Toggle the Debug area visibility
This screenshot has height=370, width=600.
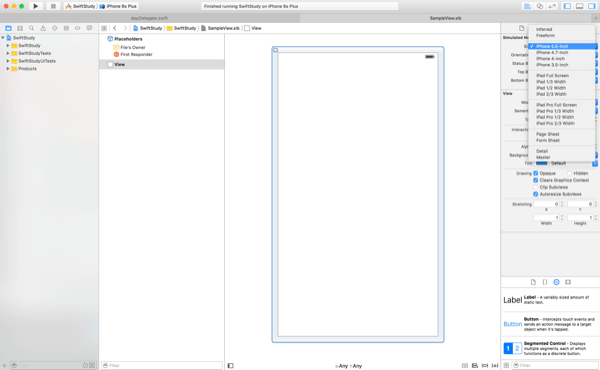pyautogui.click(x=580, y=6)
